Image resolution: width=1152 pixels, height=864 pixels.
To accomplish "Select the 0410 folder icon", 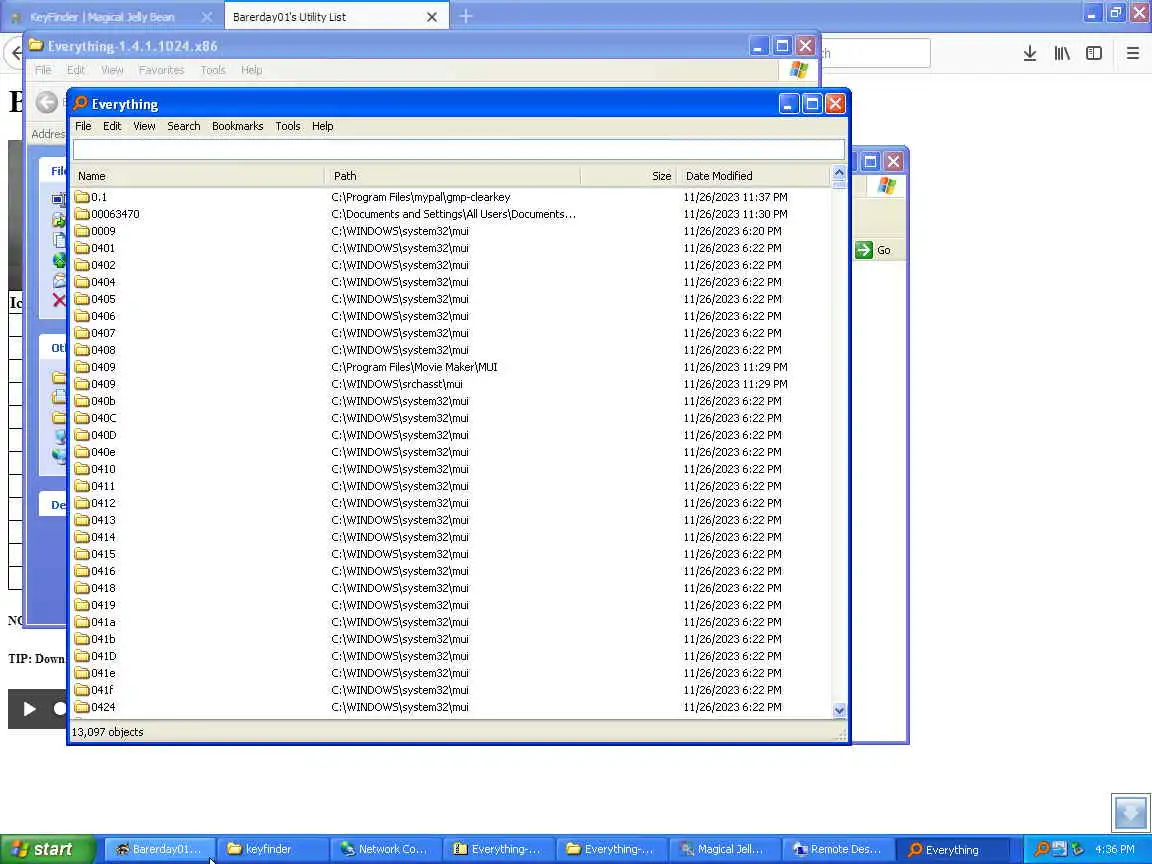I will (82, 469).
